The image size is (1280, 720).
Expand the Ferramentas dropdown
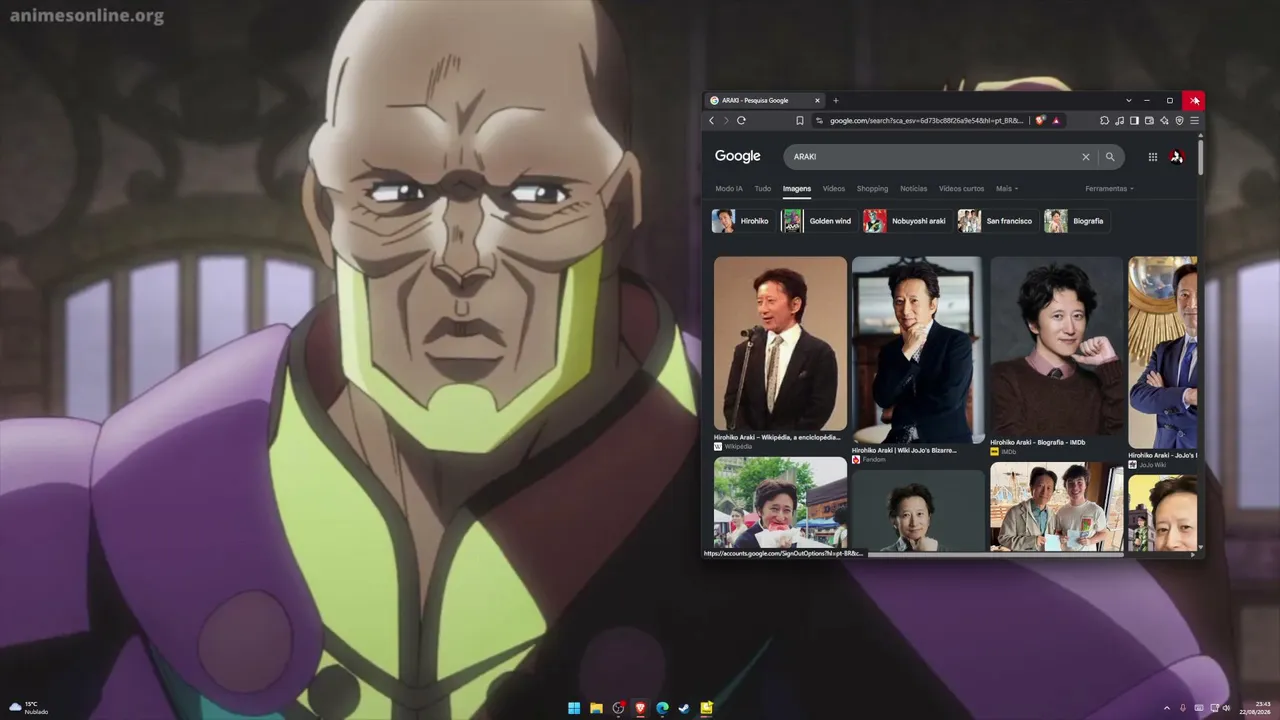1110,188
